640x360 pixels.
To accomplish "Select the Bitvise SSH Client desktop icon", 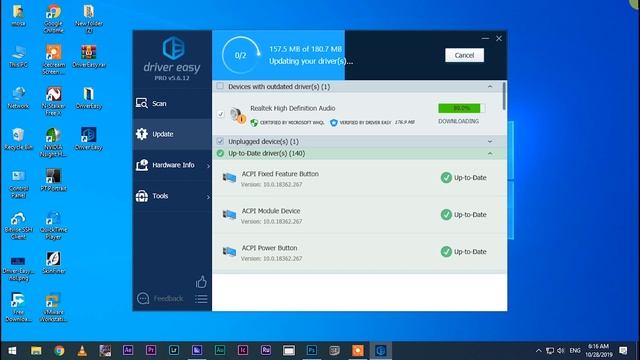I will pos(18,225).
